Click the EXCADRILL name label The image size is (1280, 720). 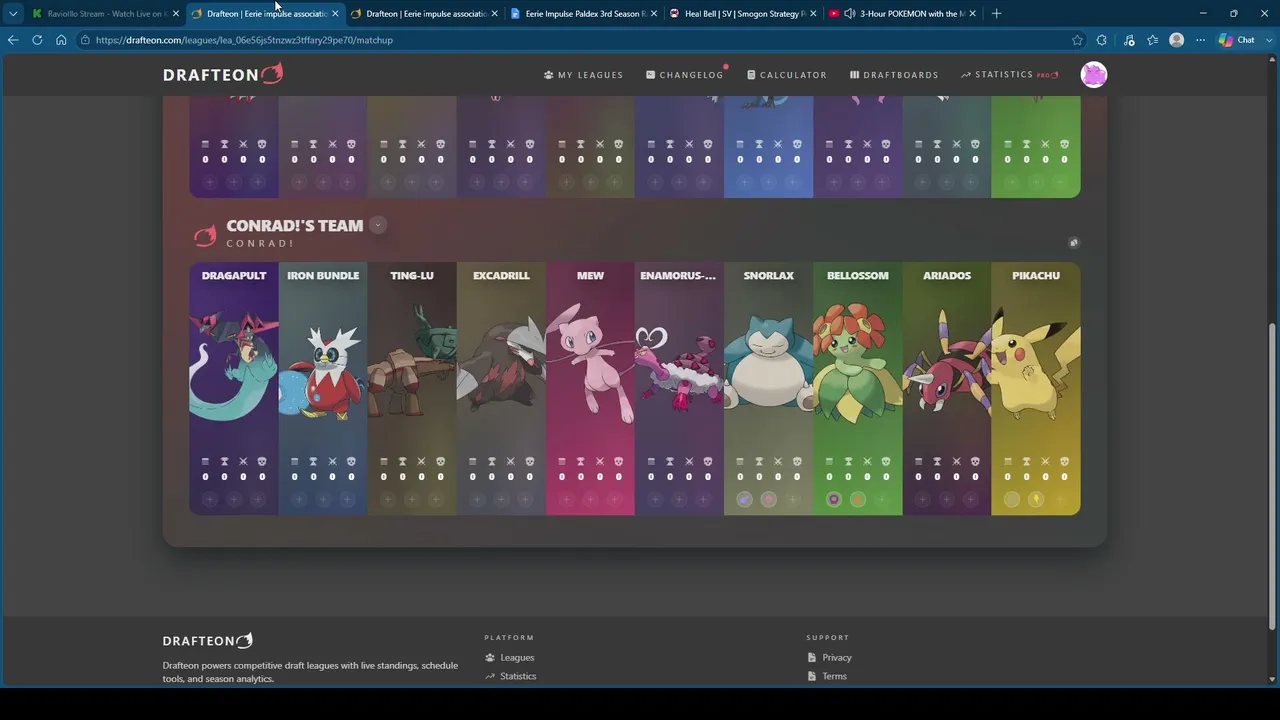point(501,276)
